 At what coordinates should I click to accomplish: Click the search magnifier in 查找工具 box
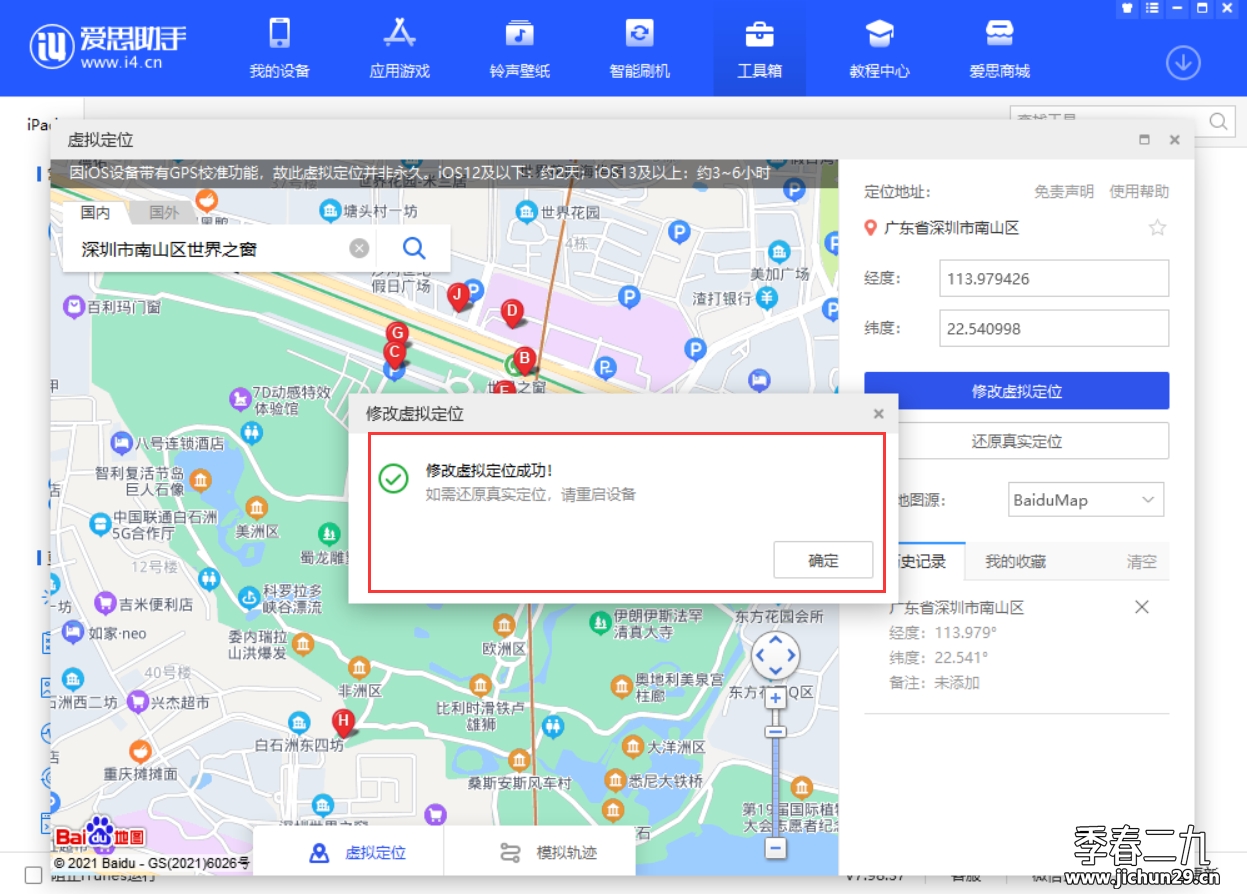[1219, 121]
